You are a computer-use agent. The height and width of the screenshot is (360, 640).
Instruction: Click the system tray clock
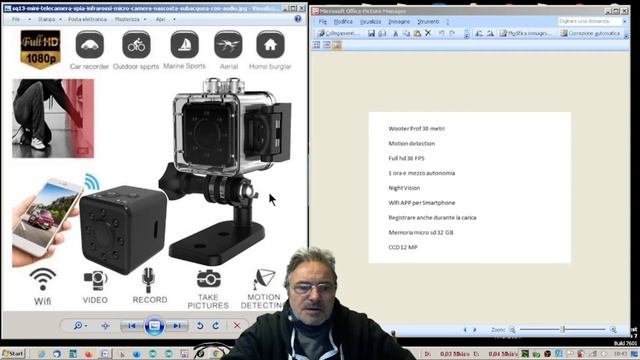pos(620,354)
